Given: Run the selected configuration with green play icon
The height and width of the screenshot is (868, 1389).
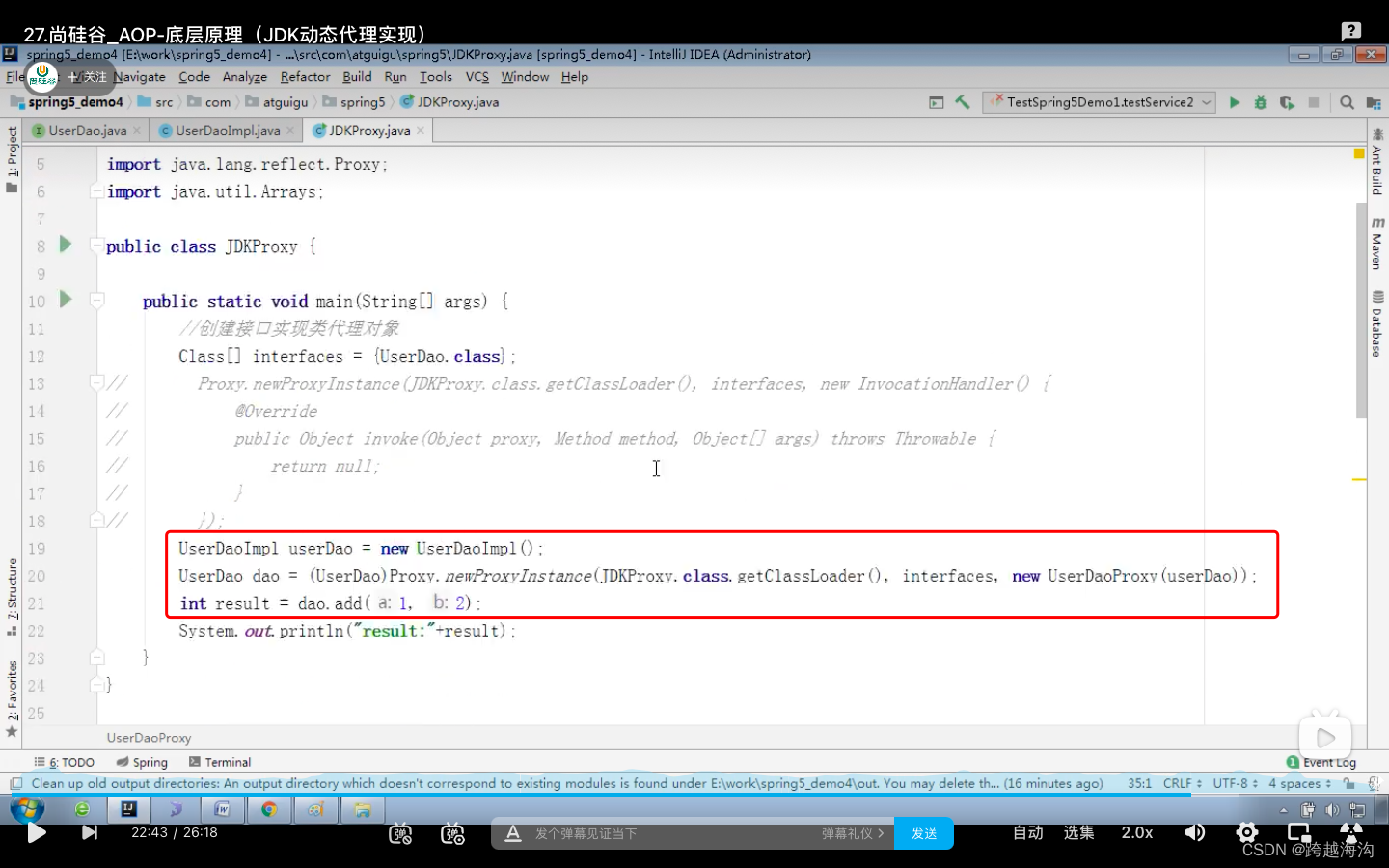Looking at the screenshot, I should click(1234, 102).
